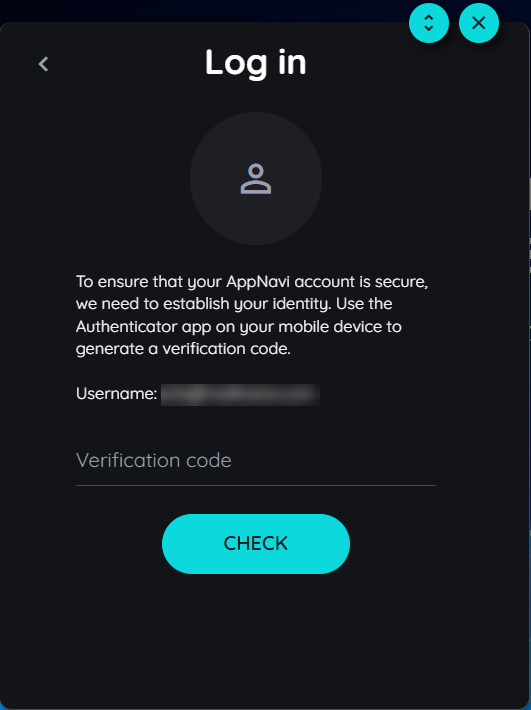Focus the Verification code field

[256, 461]
